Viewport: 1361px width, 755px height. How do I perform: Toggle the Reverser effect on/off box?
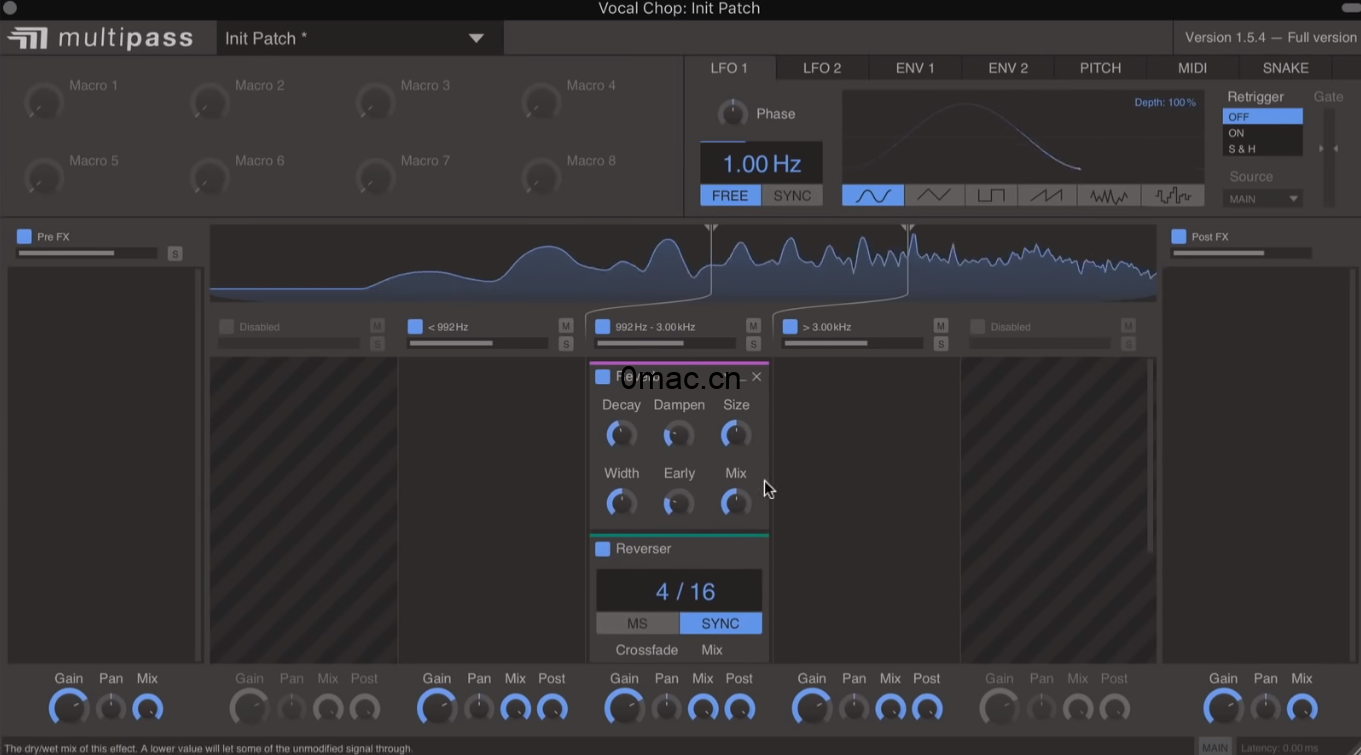(603, 549)
